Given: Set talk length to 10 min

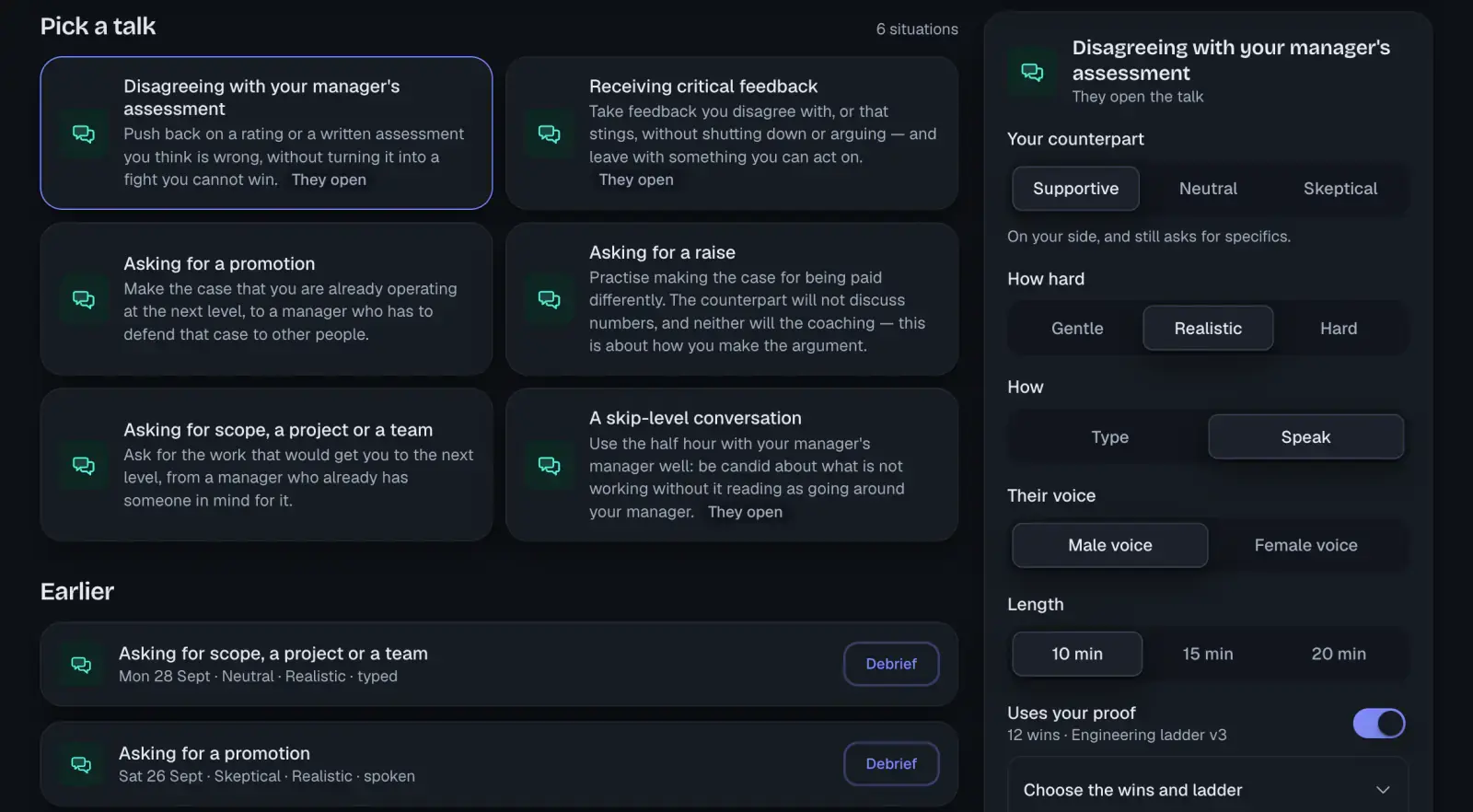Looking at the screenshot, I should [x=1077, y=655].
